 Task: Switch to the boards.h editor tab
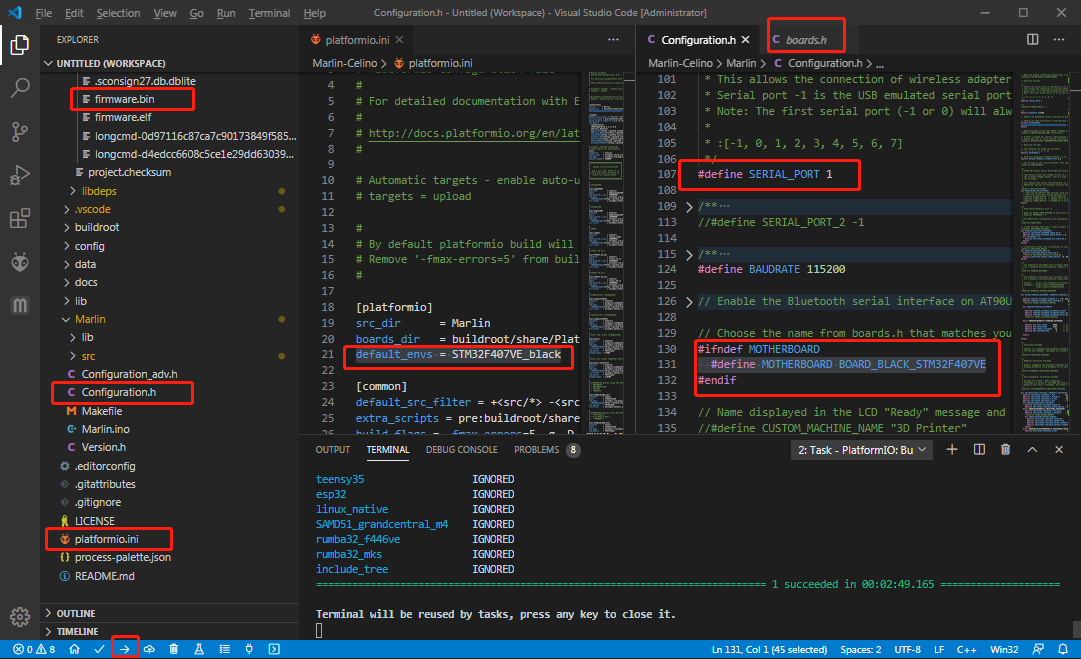[x=806, y=40]
